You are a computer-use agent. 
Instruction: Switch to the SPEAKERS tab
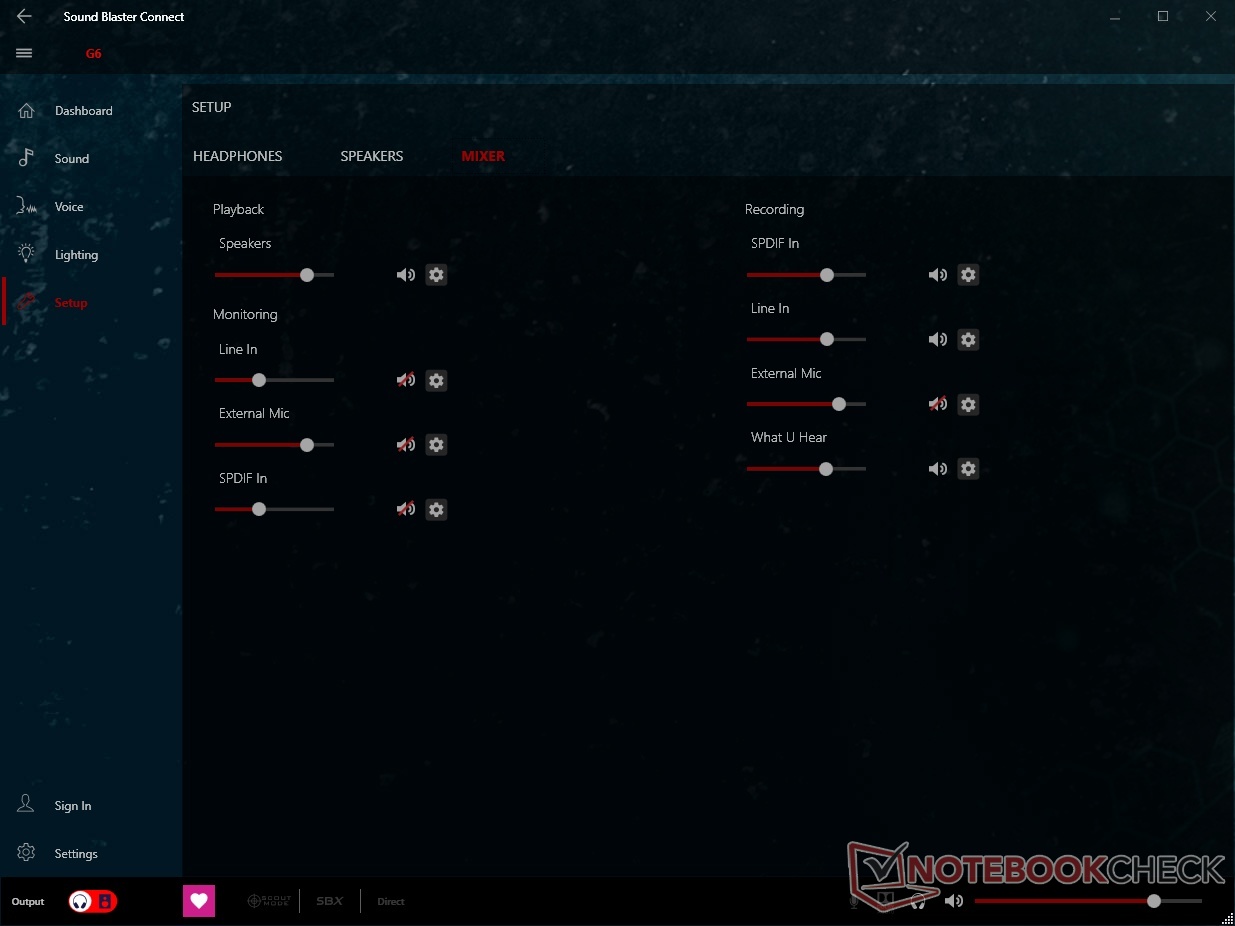(372, 156)
